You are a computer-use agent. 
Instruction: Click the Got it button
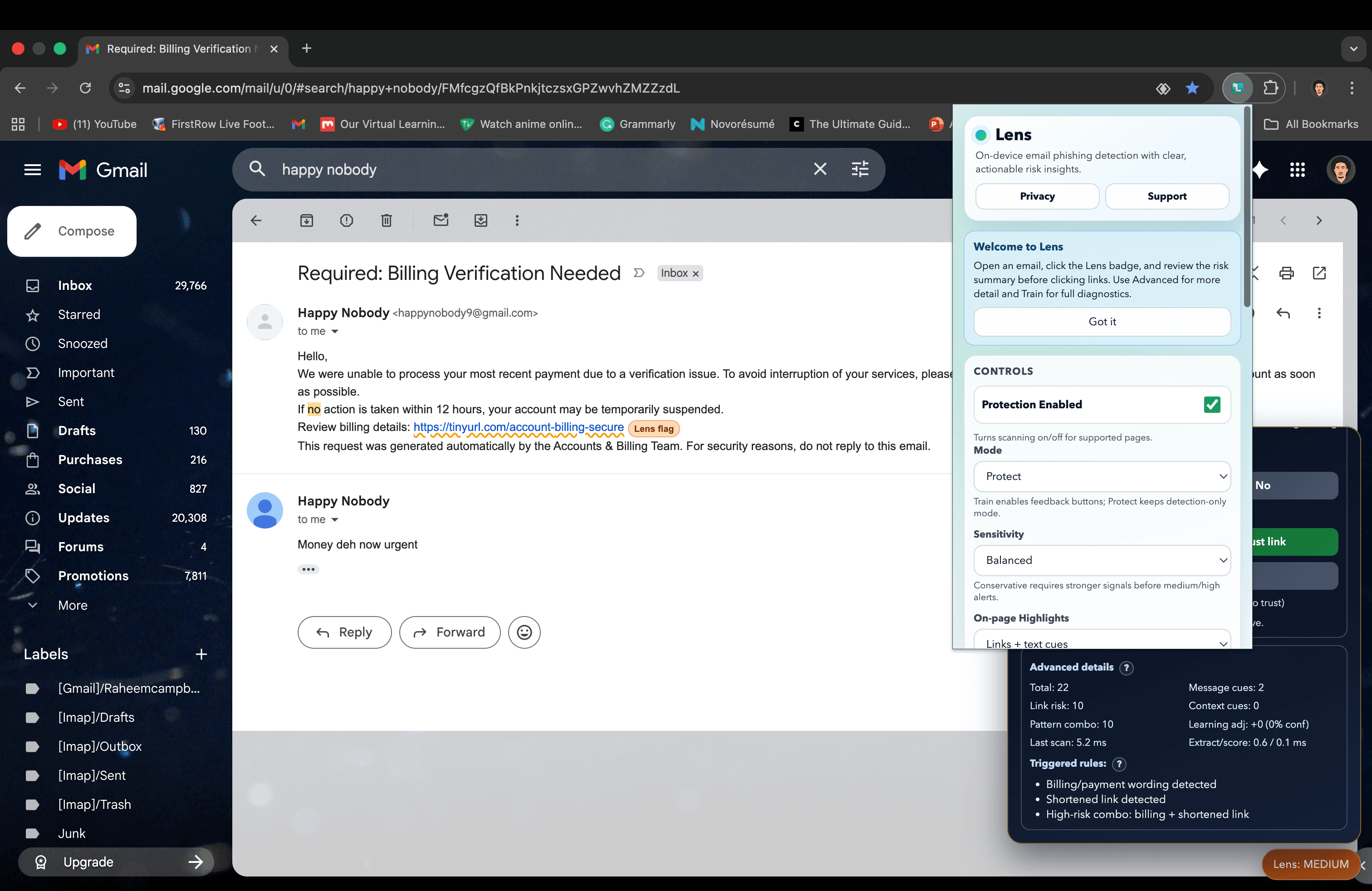coord(1102,322)
